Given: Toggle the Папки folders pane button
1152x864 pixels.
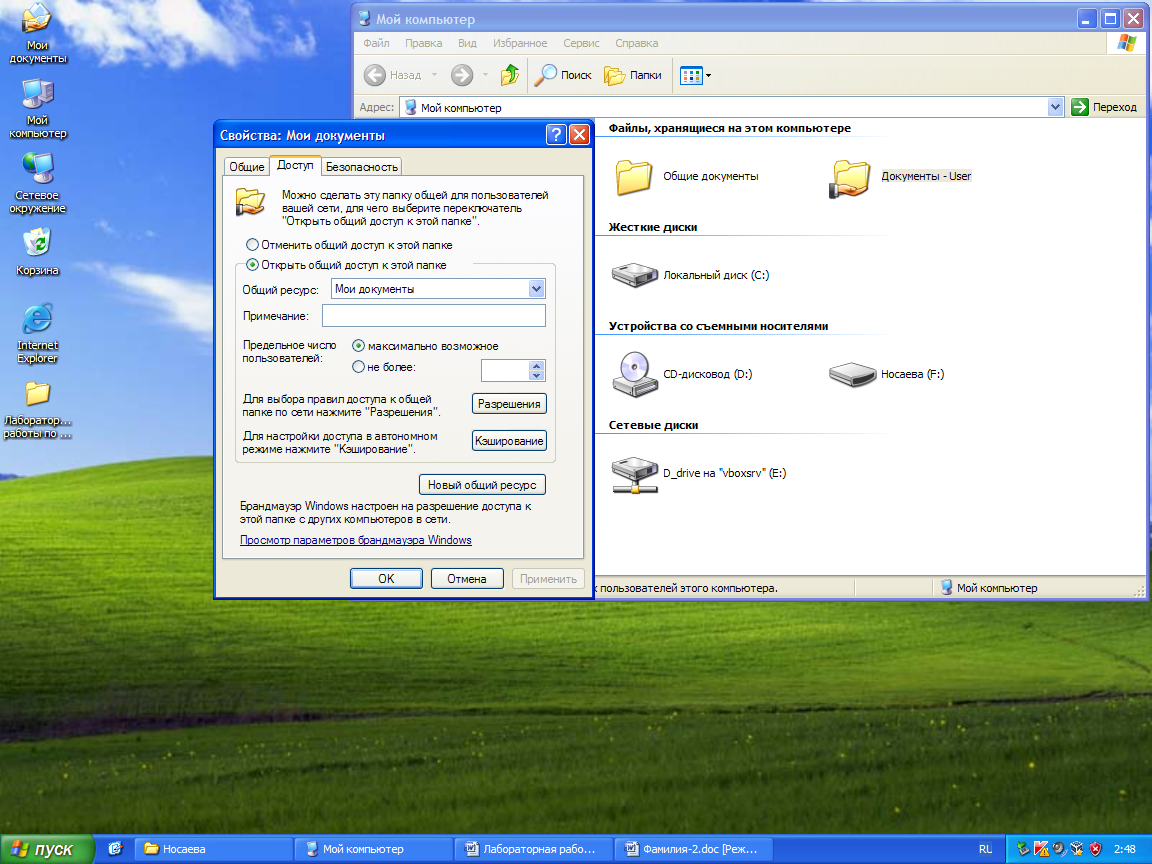Looking at the screenshot, I should pos(633,75).
